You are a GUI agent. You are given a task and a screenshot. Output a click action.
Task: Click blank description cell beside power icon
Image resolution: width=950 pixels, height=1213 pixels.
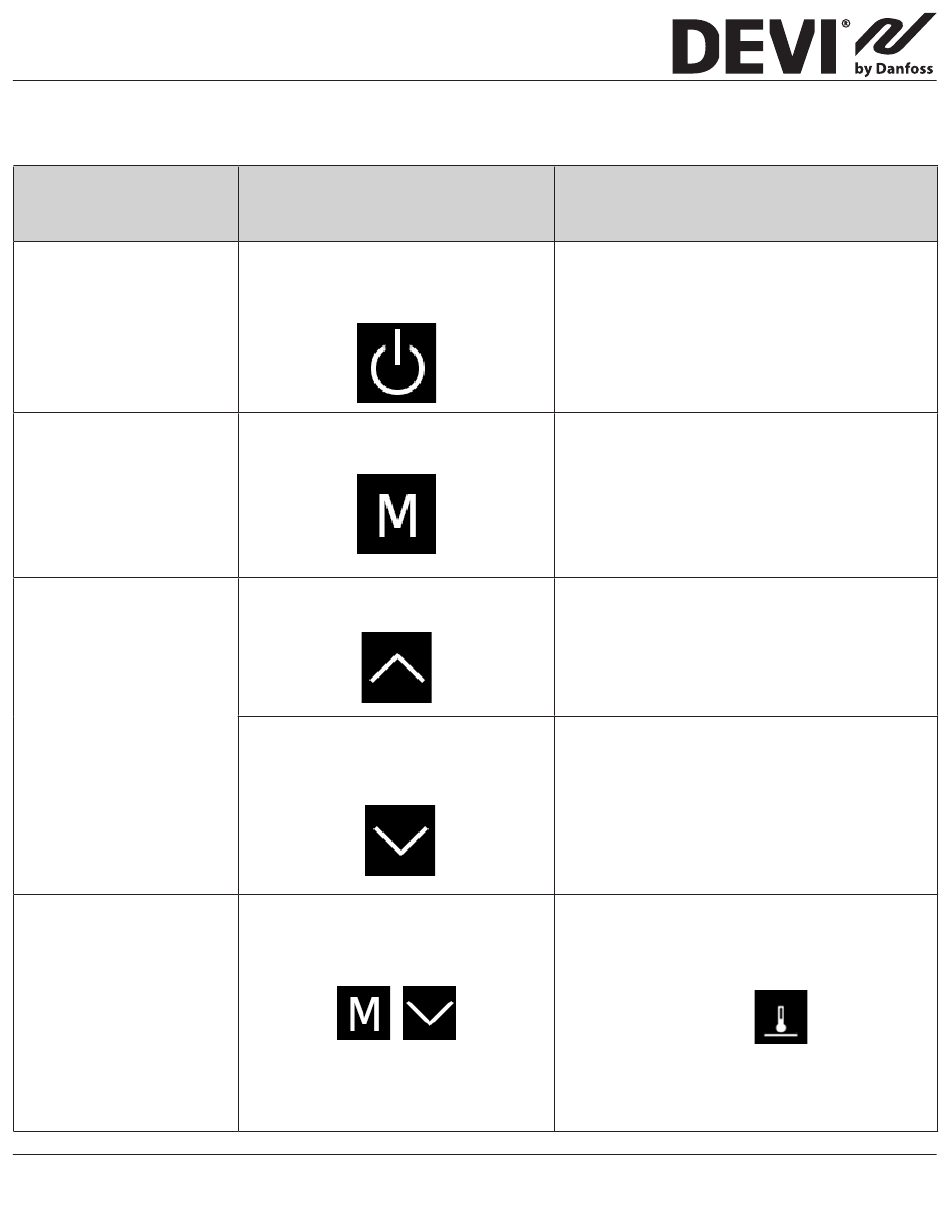(746, 327)
